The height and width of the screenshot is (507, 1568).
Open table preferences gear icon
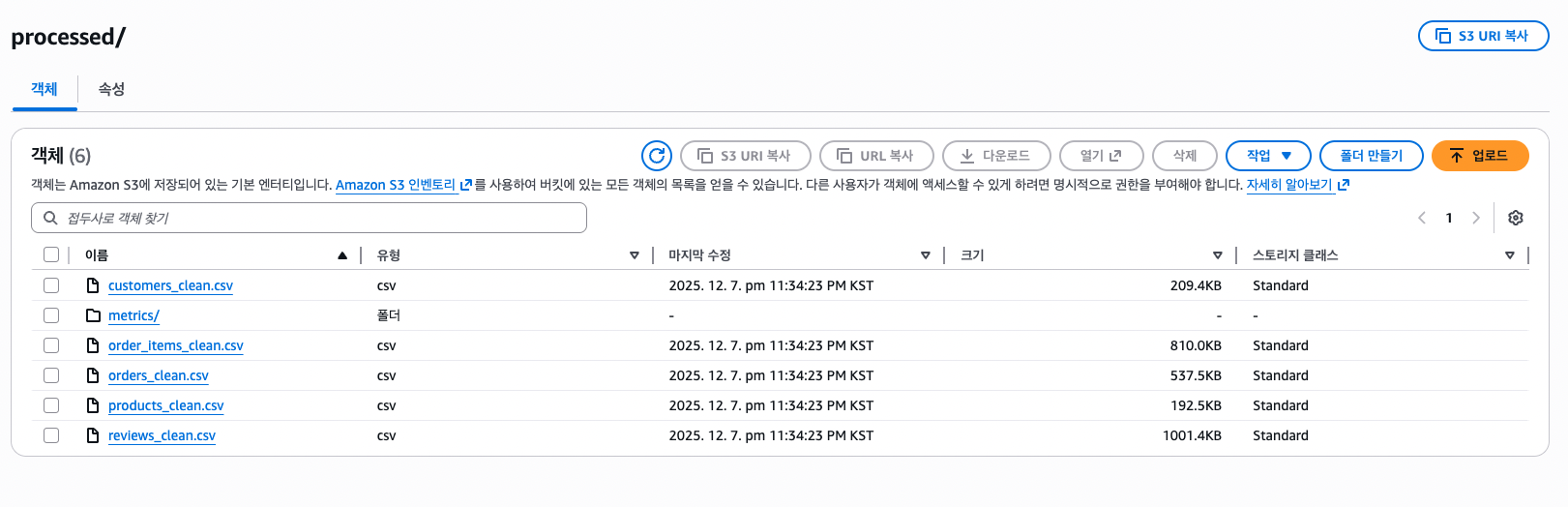tap(1516, 218)
